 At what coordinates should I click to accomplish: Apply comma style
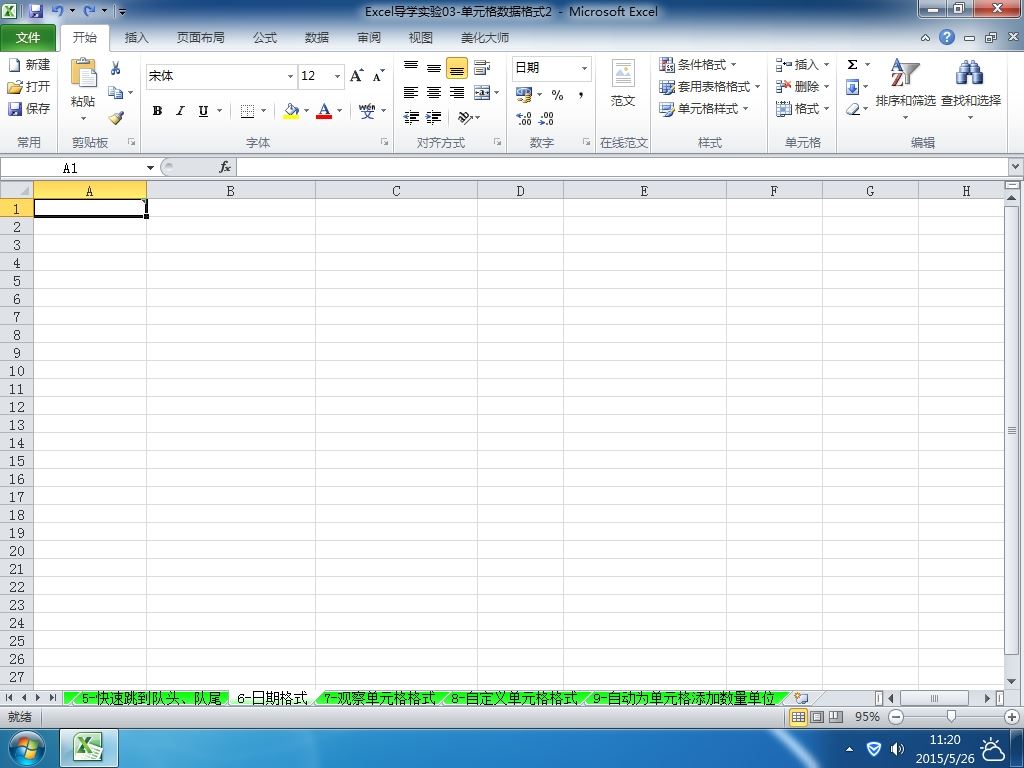[580, 95]
